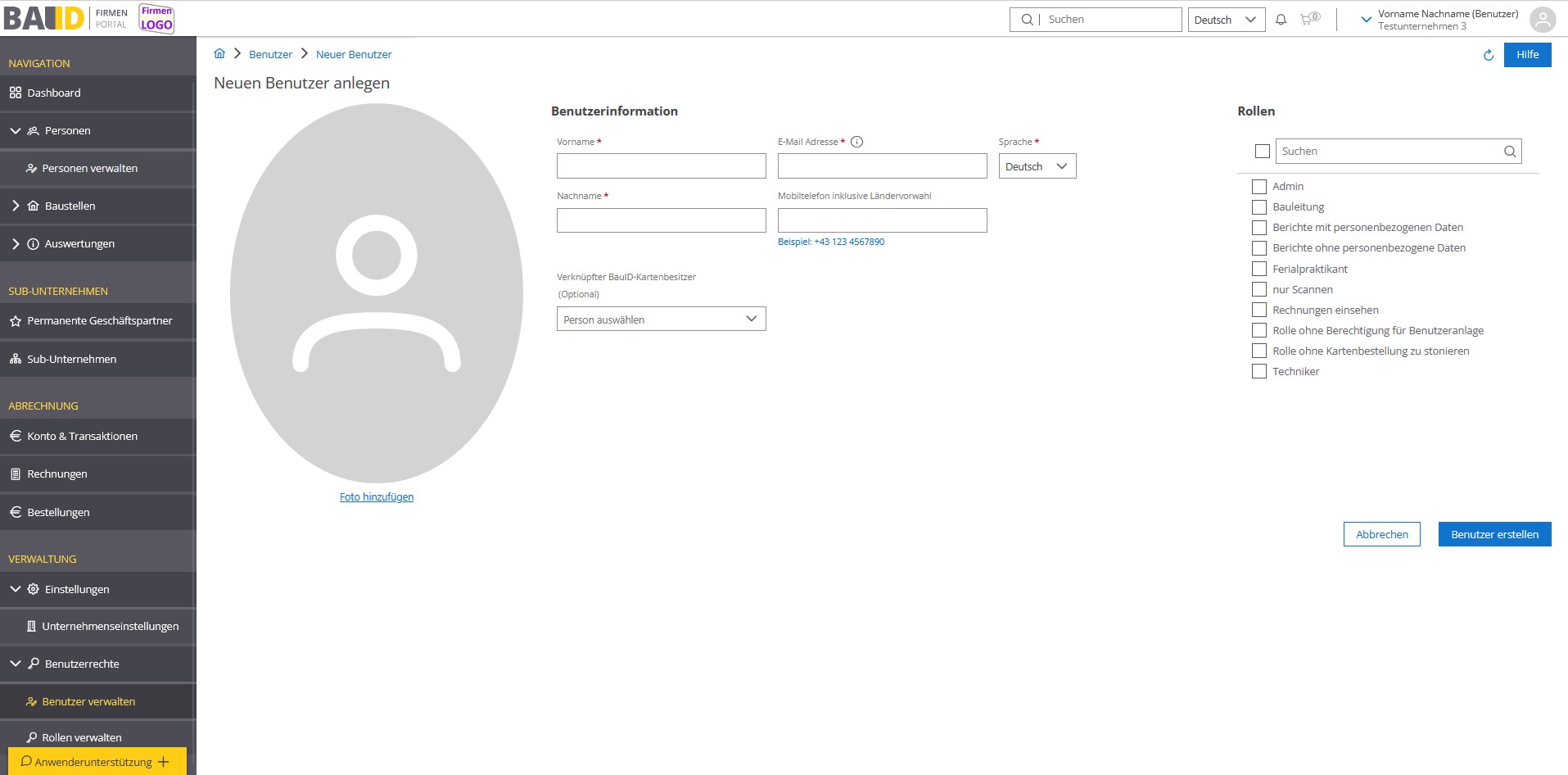
Task: Click the notification bell icon
Action: pos(1281,20)
